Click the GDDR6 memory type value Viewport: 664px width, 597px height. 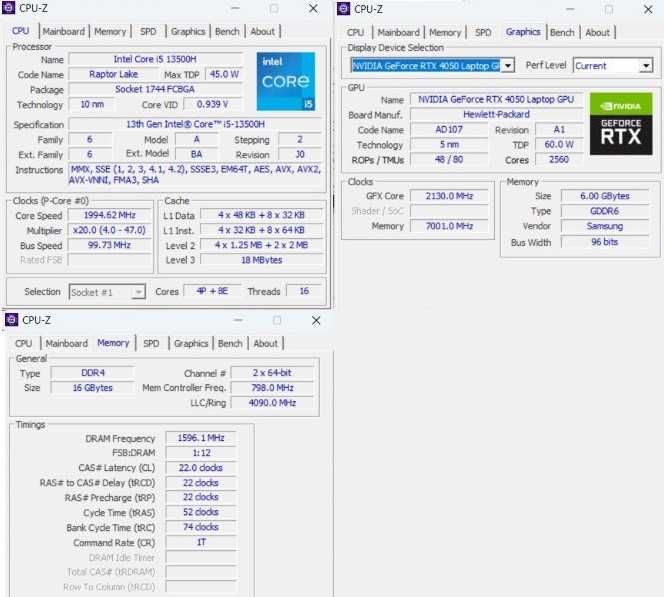pyautogui.click(x=605, y=211)
